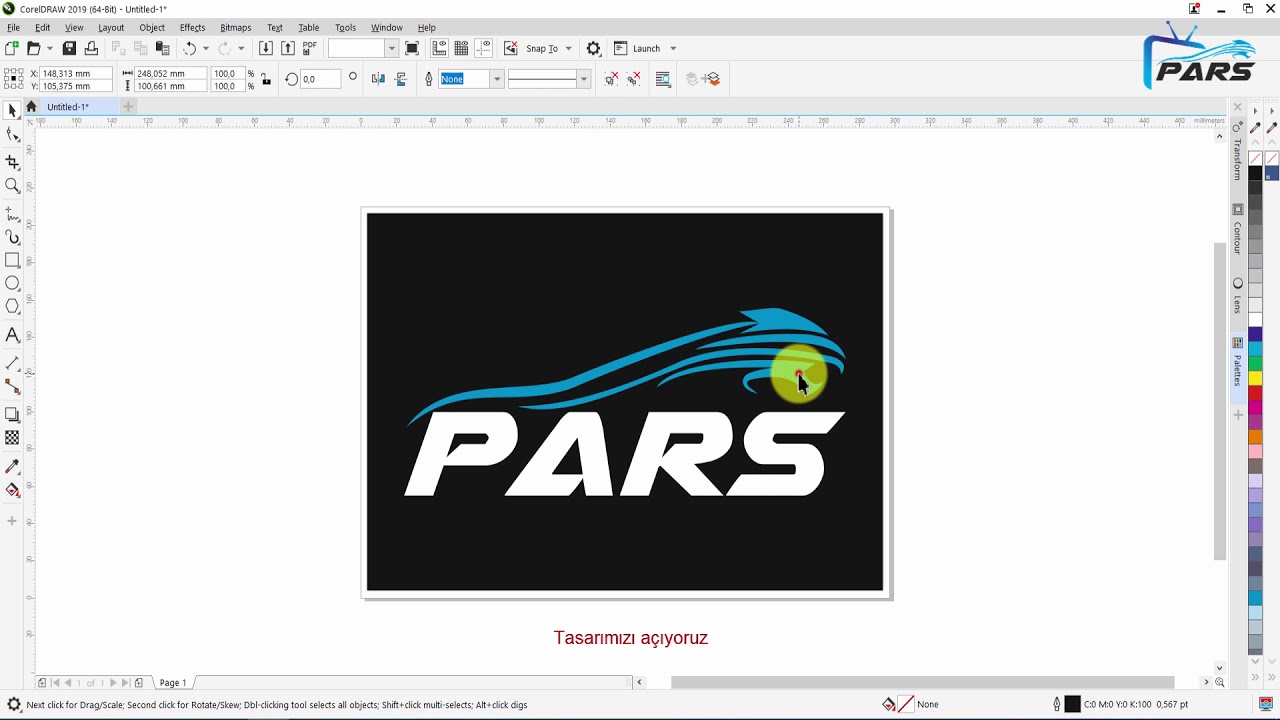Pick the red color swatch
Screen dimensions: 1280x720
point(1255,391)
